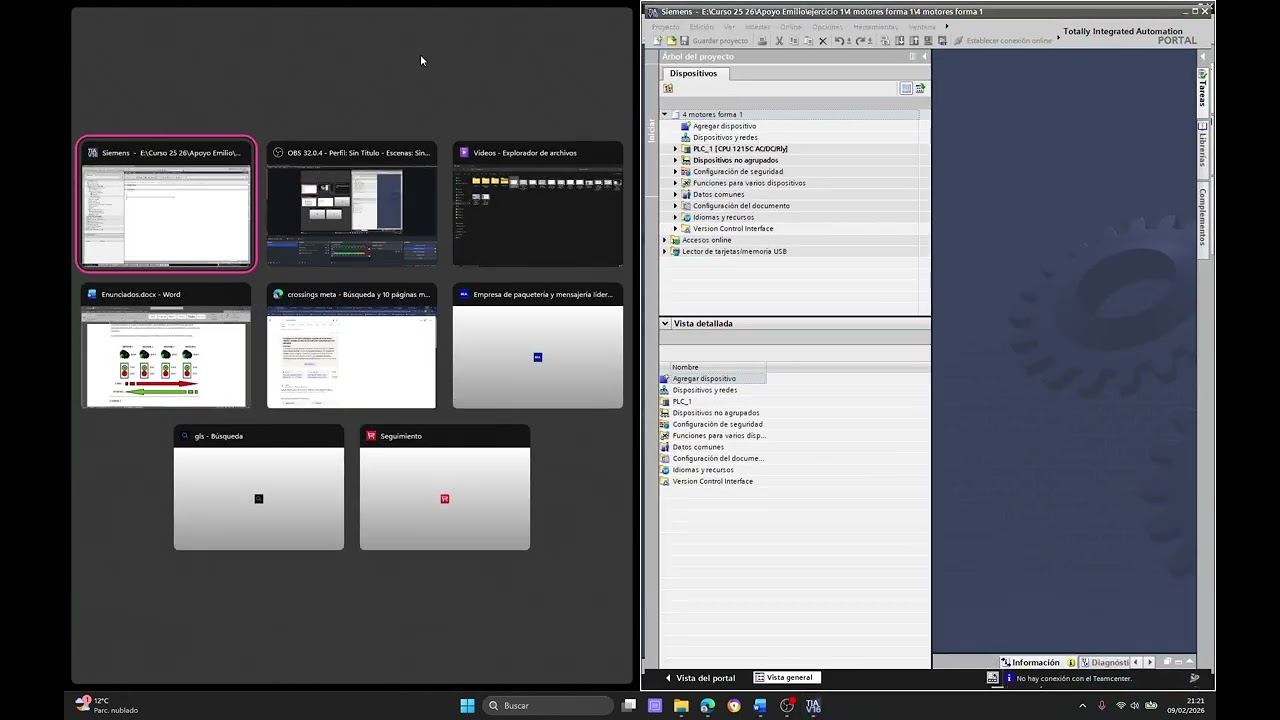Click the Buscar taskbar search box
This screenshot has height=720, width=1280.
coord(547,705)
